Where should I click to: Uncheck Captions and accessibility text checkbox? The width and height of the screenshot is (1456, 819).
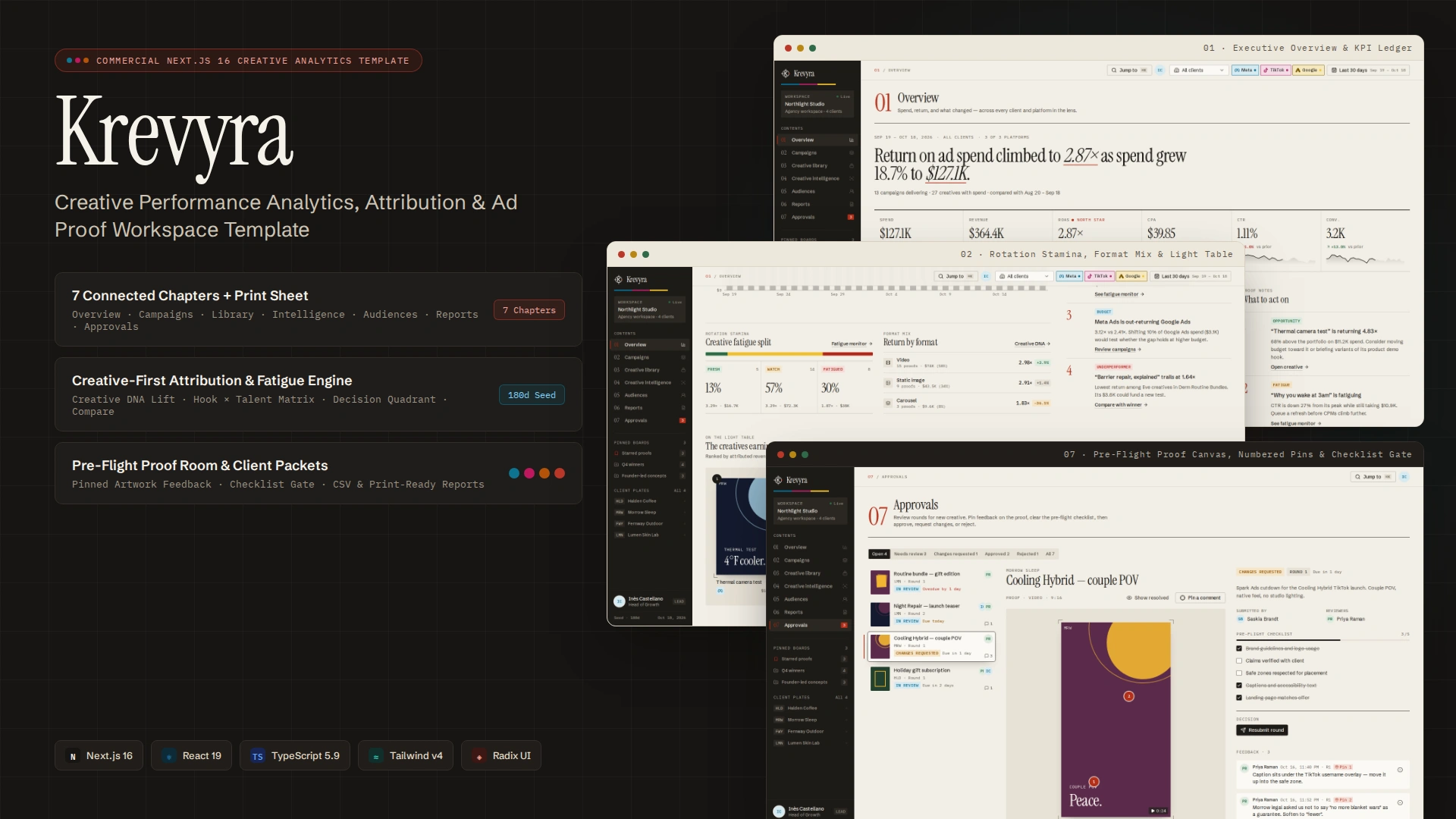1239,685
